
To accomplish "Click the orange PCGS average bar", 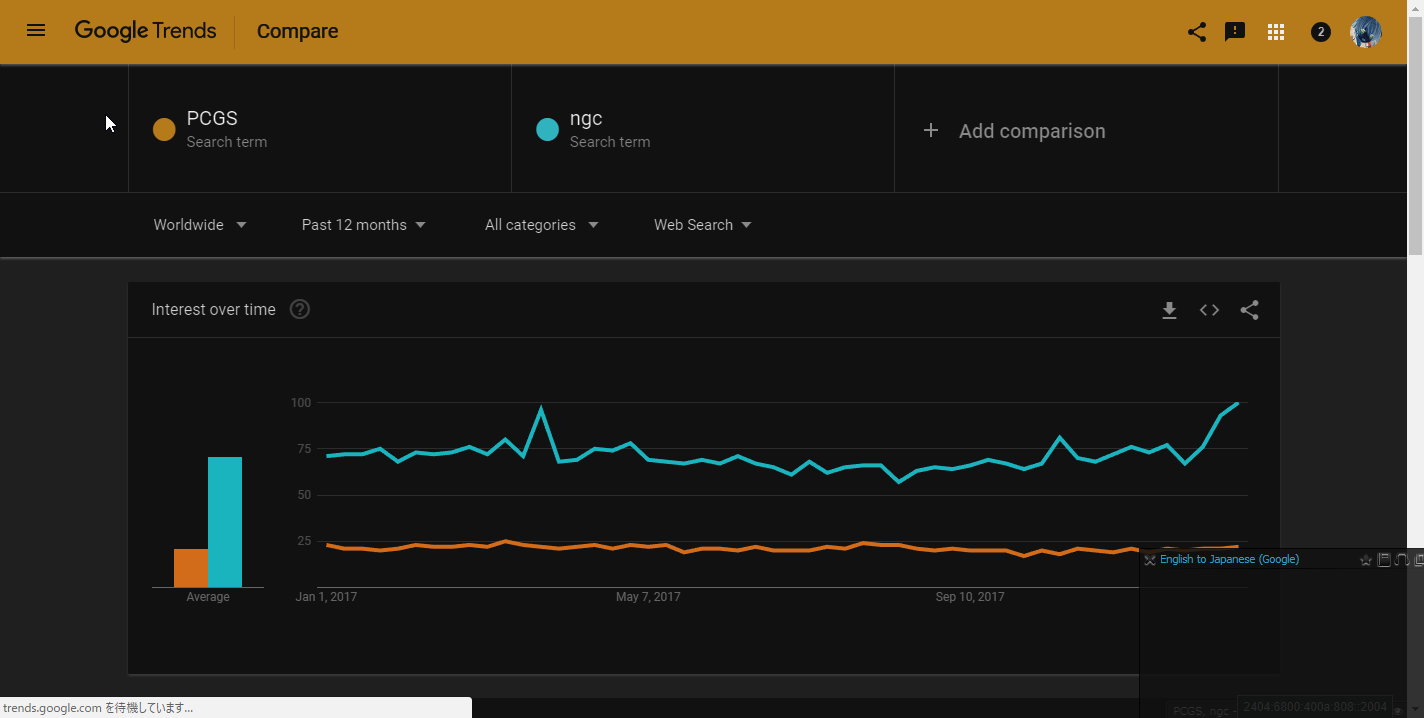I will (x=191, y=568).
